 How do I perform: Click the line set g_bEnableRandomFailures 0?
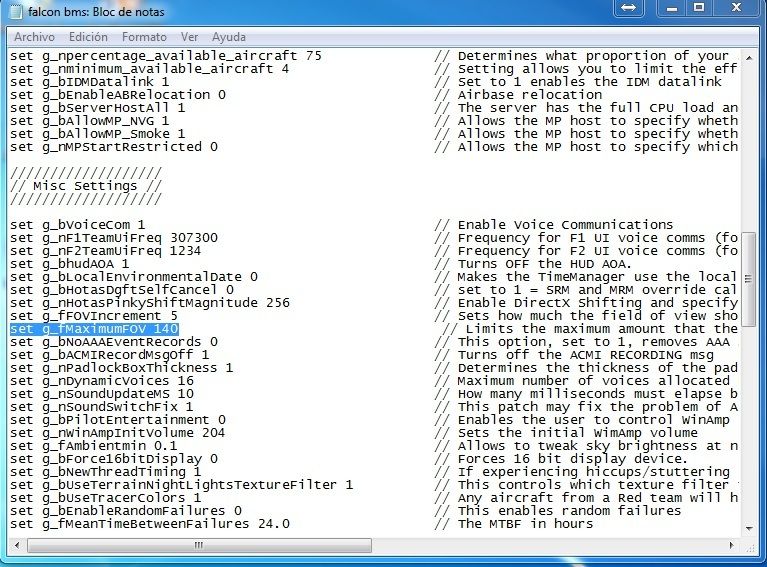point(126,511)
